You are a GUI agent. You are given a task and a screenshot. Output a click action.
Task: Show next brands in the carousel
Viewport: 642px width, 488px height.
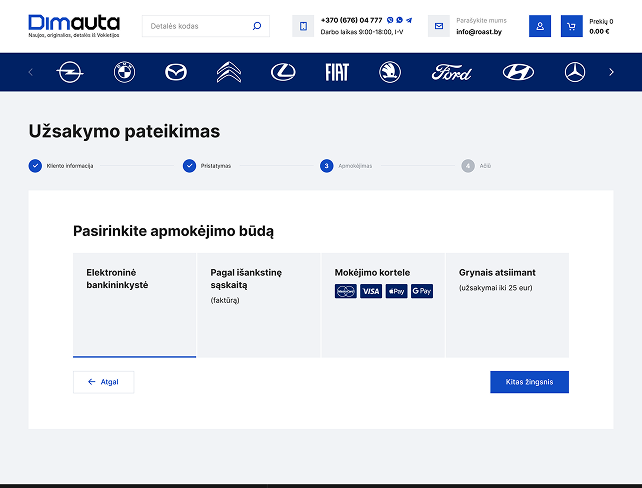pos(611,72)
